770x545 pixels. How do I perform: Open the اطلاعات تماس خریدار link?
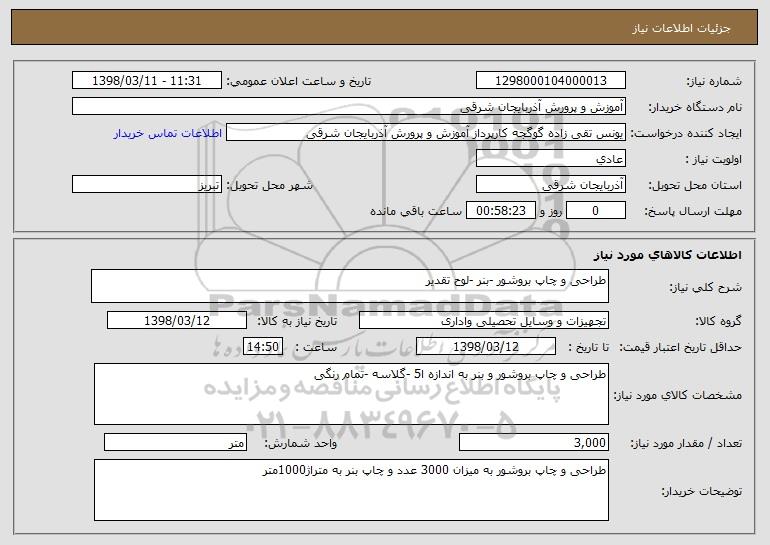[168, 134]
